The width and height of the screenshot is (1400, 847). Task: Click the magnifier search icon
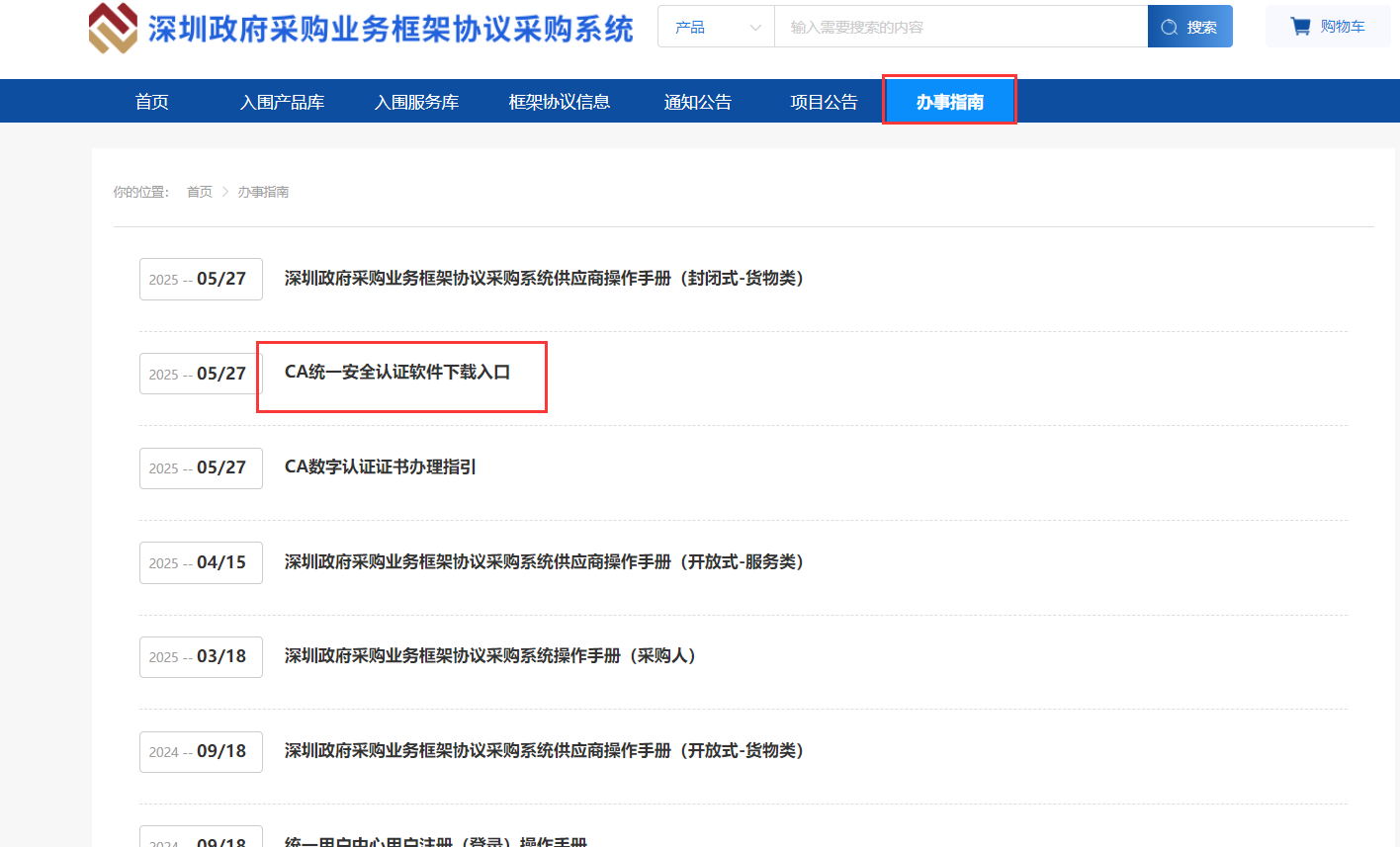pyautogui.click(x=1169, y=28)
